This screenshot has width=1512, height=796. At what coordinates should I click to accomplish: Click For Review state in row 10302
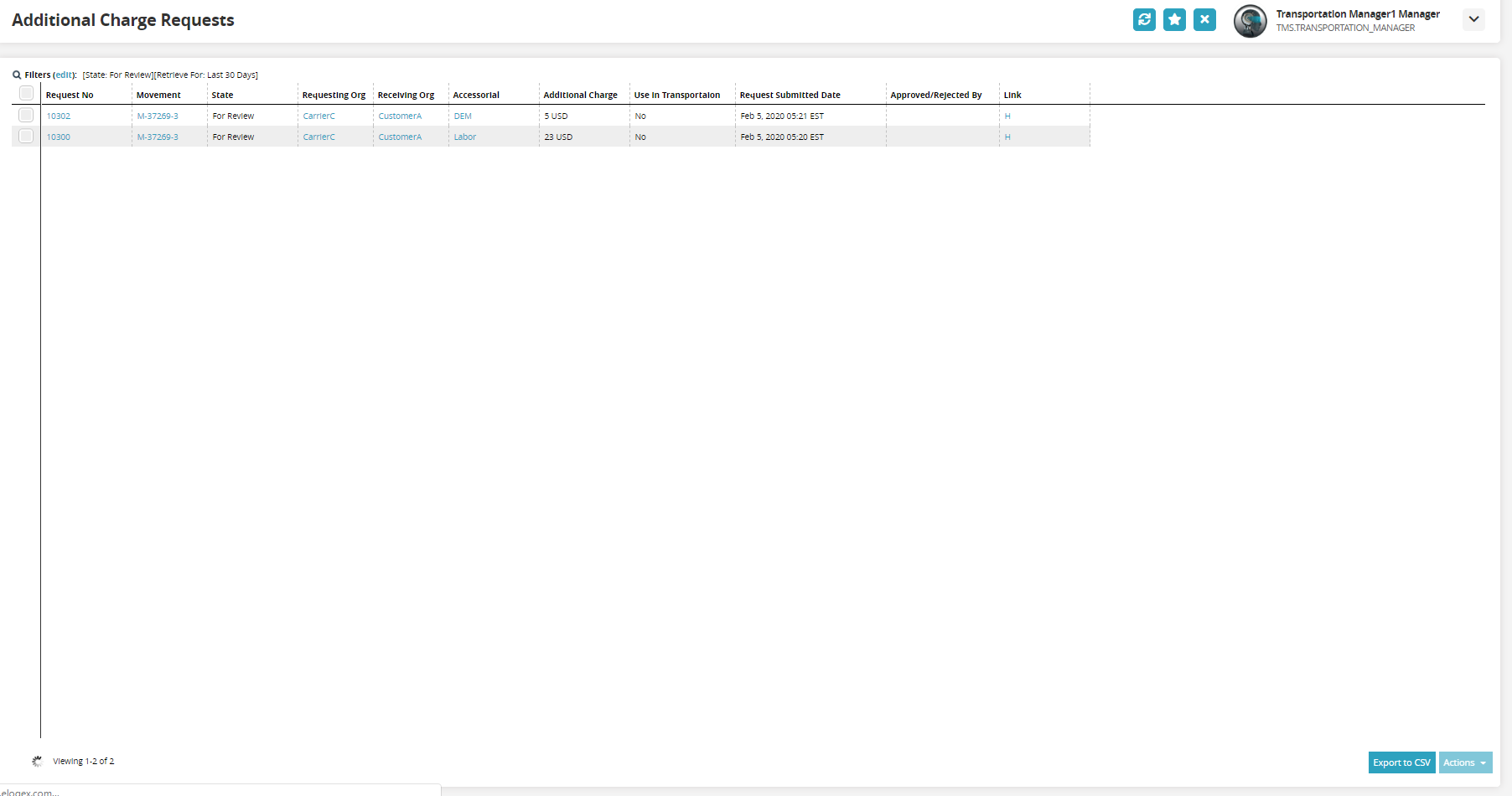click(233, 116)
